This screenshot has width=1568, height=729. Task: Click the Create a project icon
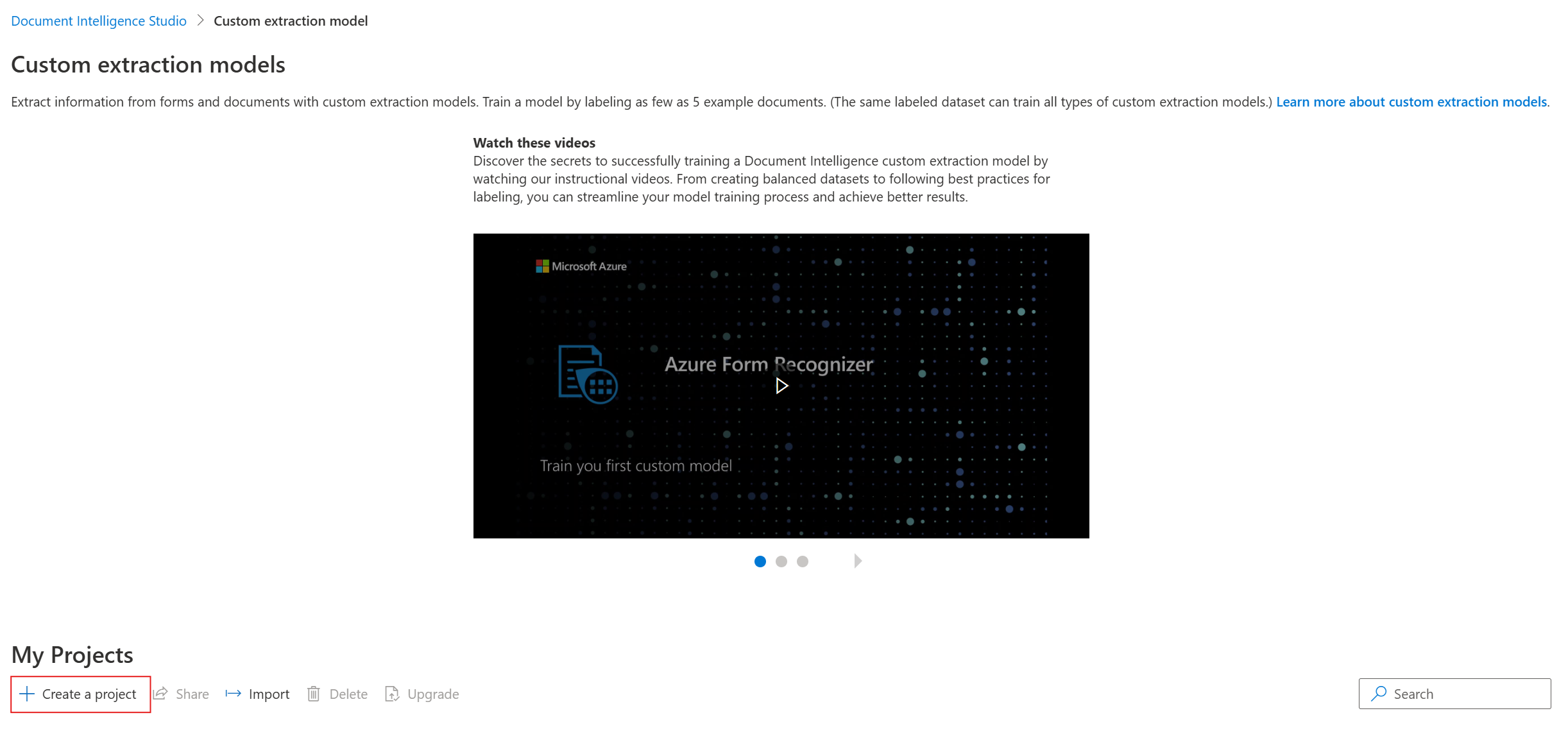click(x=27, y=693)
